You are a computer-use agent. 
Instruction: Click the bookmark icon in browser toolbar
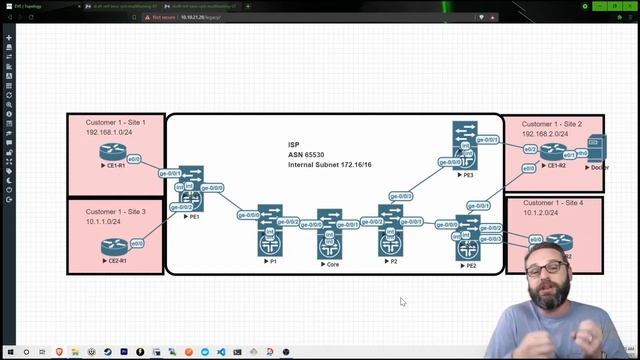(134, 17)
